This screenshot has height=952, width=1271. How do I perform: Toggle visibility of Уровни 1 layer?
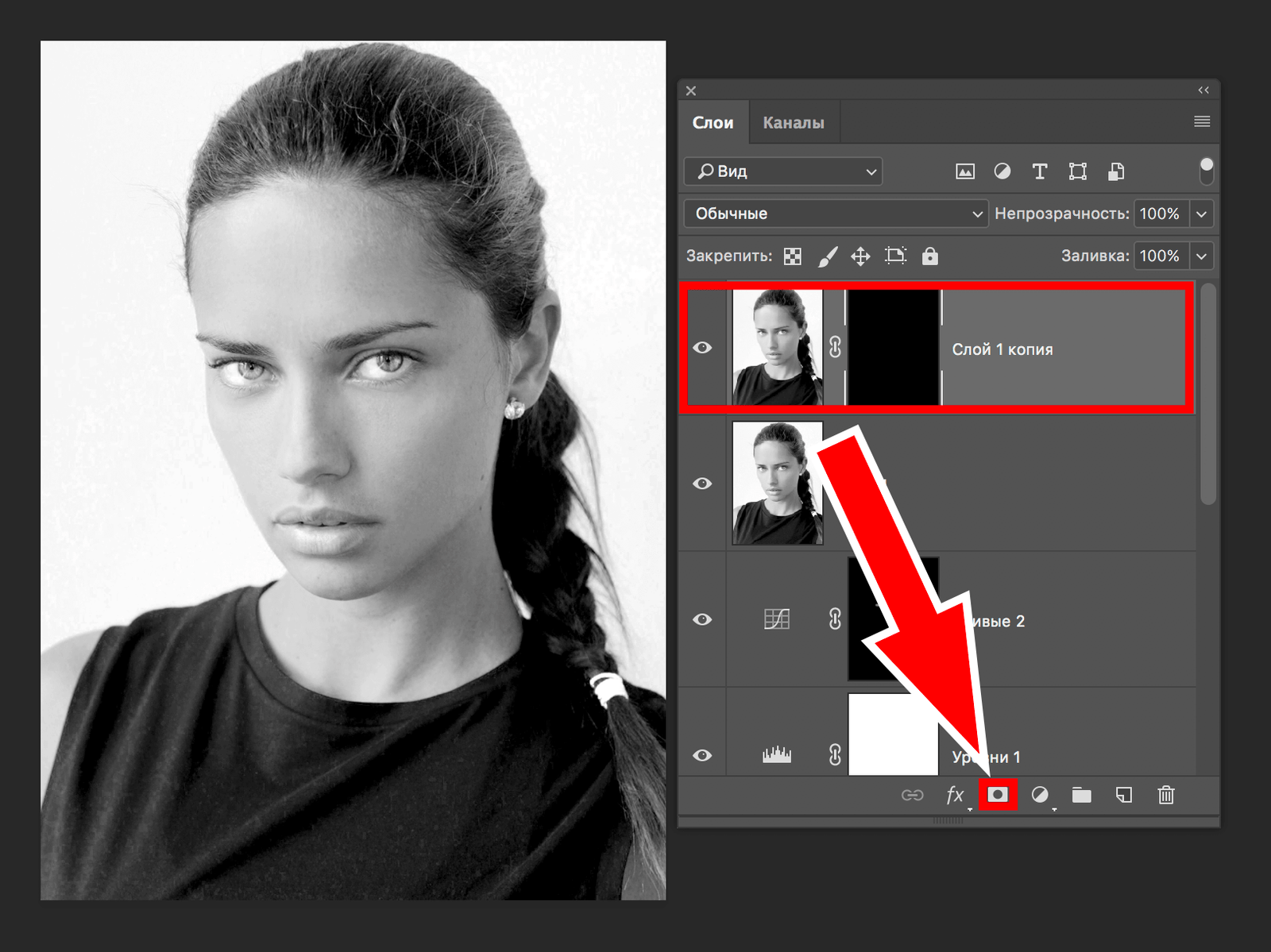(702, 755)
